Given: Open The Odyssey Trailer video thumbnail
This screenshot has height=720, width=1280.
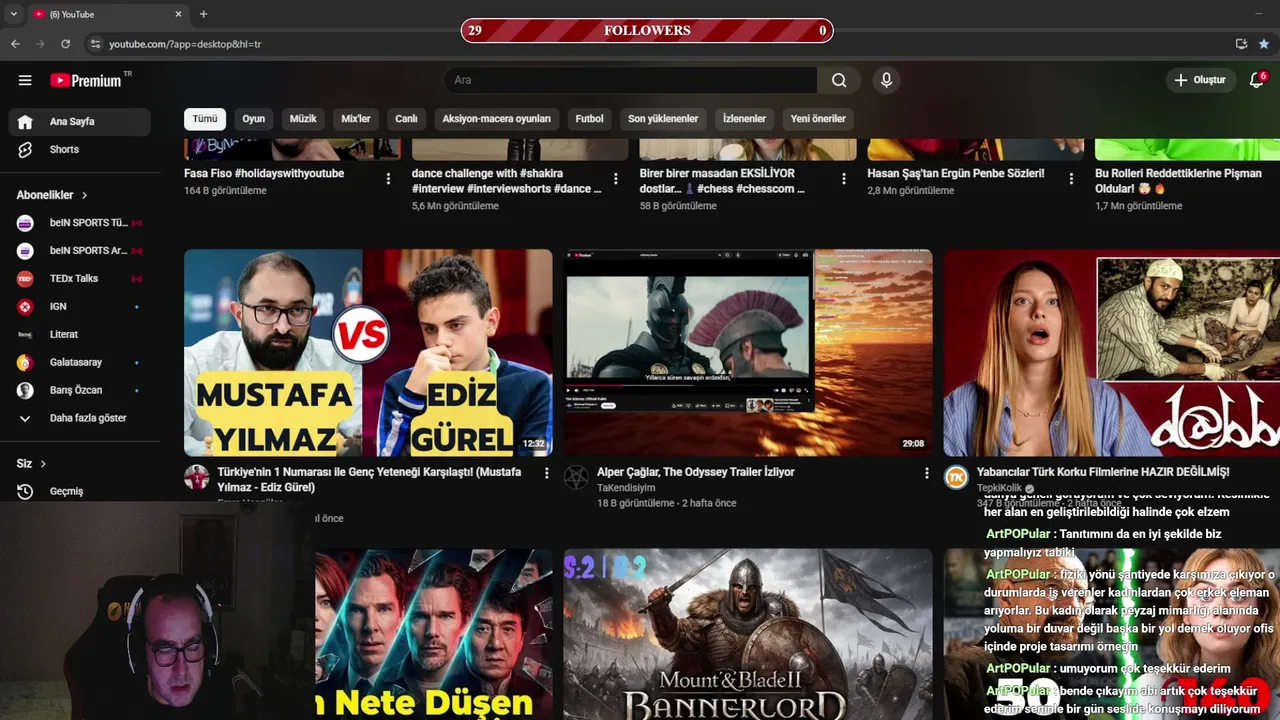Looking at the screenshot, I should (x=748, y=353).
